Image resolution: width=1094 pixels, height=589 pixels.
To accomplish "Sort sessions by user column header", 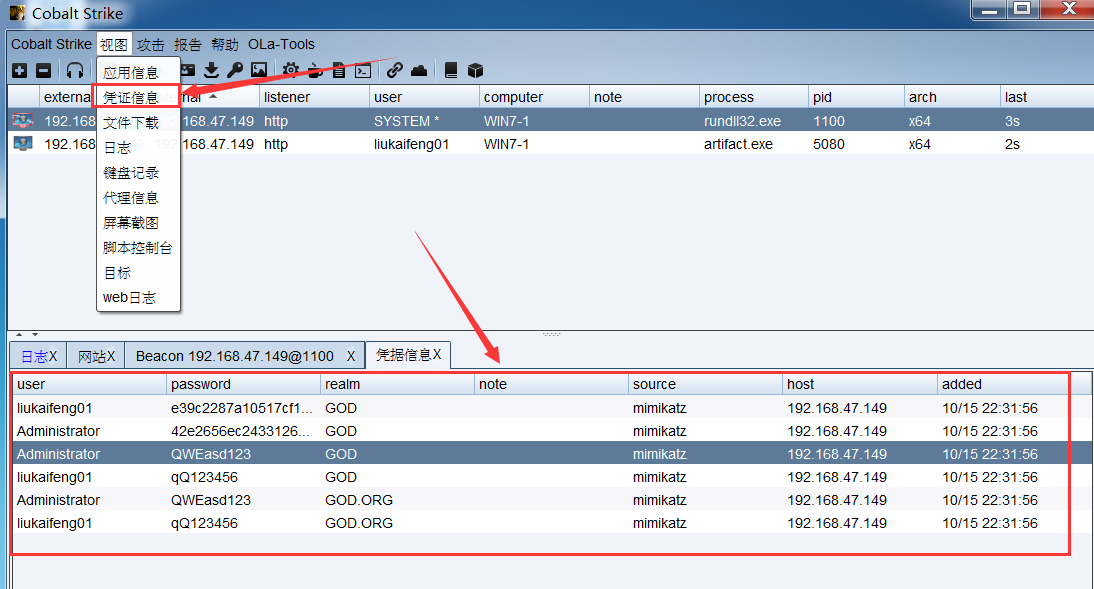I will 424,97.
